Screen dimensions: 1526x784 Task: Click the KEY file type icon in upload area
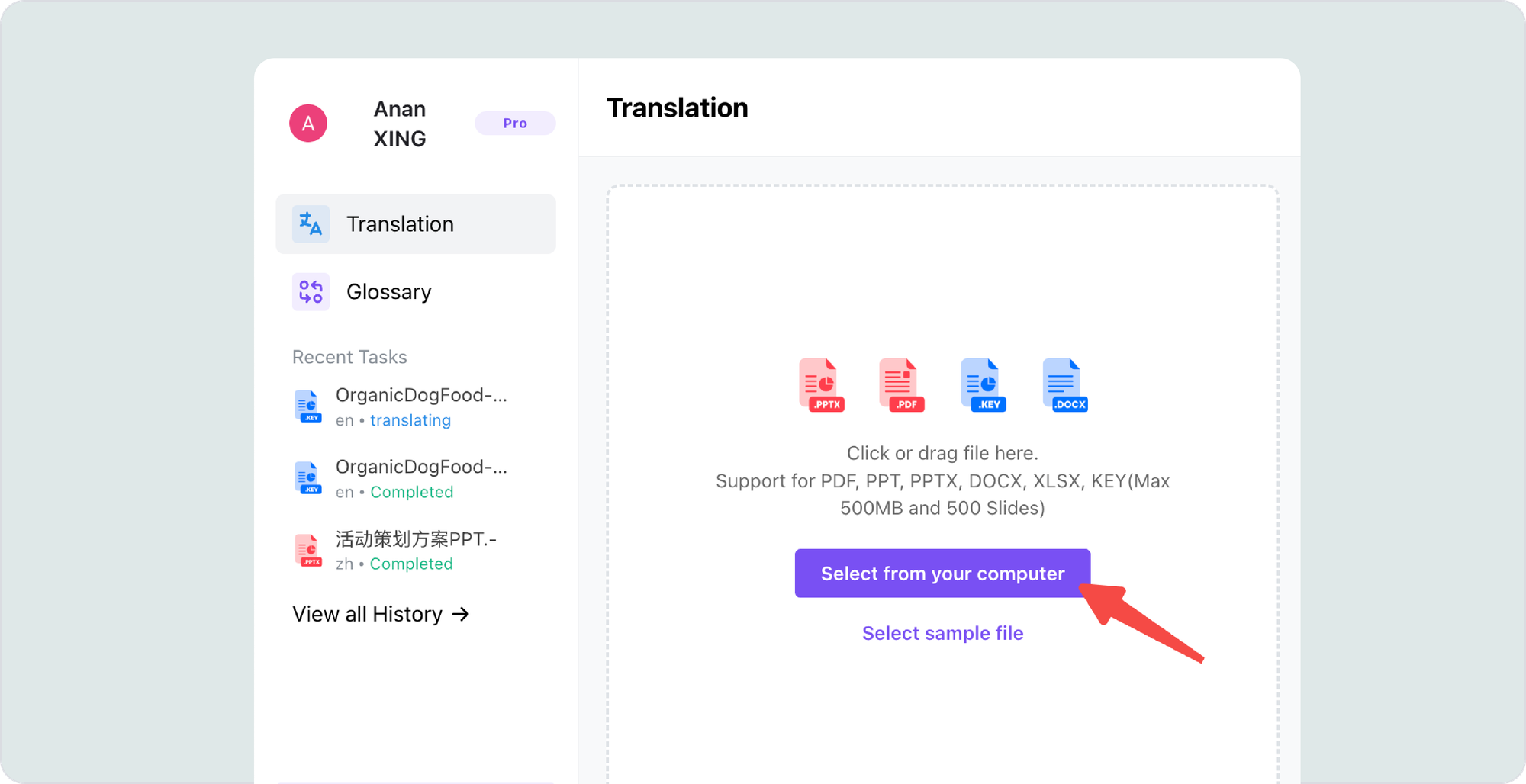click(983, 385)
